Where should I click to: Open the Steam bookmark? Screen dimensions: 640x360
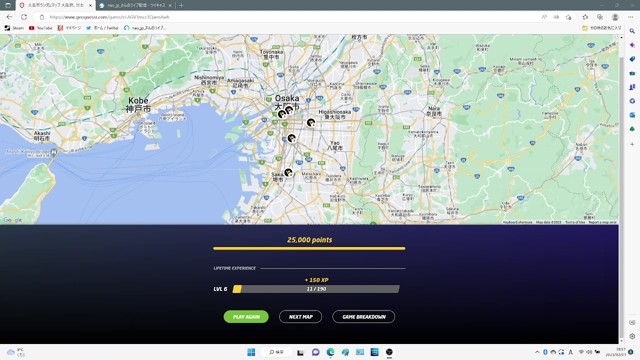(14, 28)
